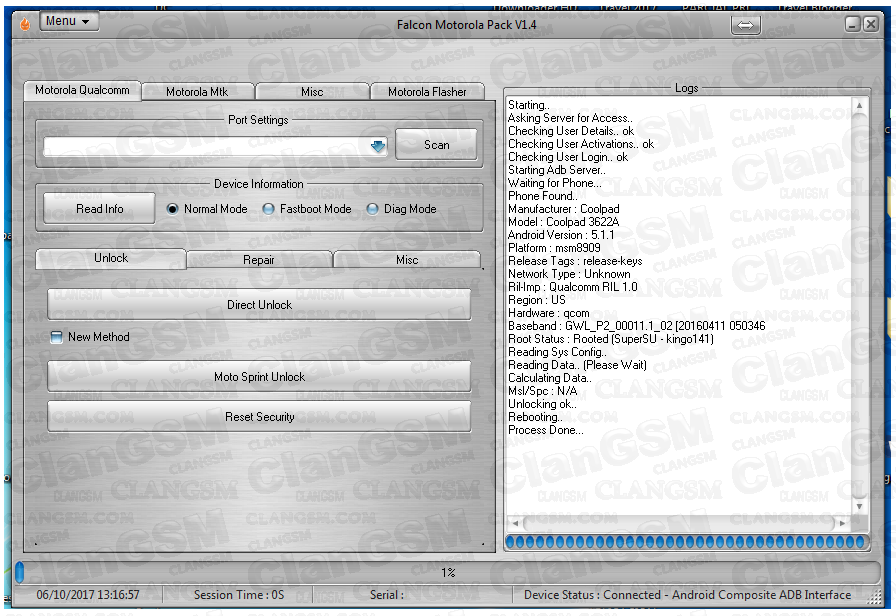This screenshot has height=616, width=896.
Task: Click the 'Process Done...' log line
Action: [546, 430]
